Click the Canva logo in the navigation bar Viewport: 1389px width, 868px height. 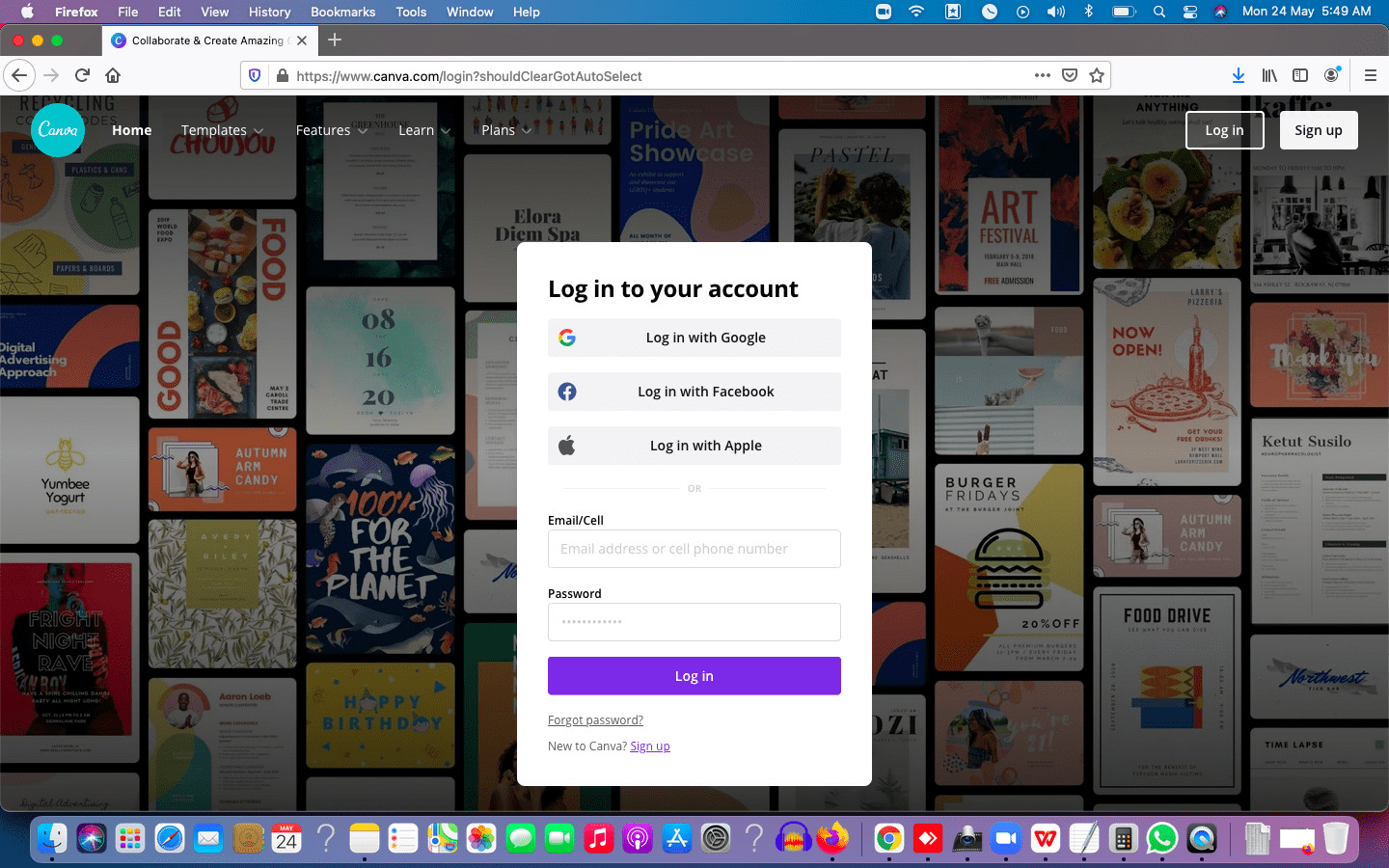(57, 129)
